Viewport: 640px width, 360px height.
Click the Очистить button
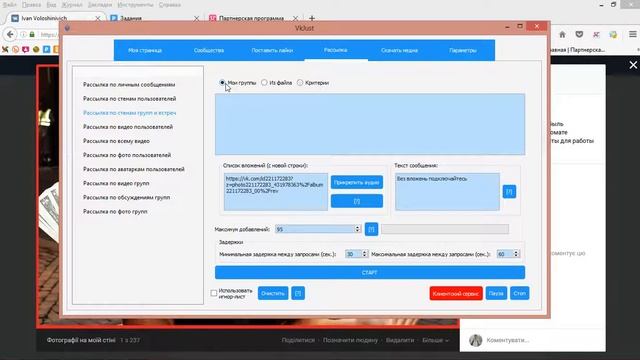pyautogui.click(x=273, y=293)
